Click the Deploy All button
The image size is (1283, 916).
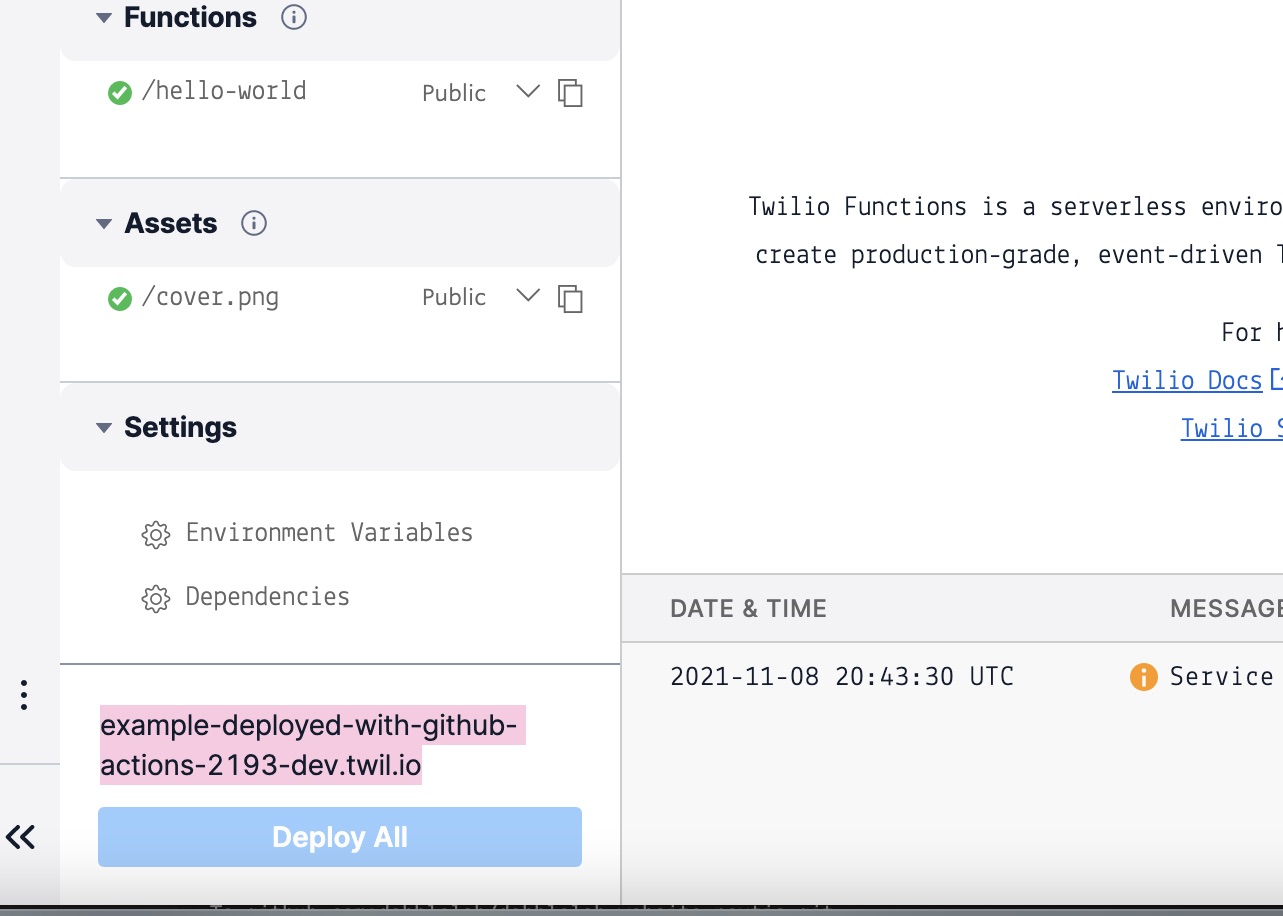pos(340,837)
